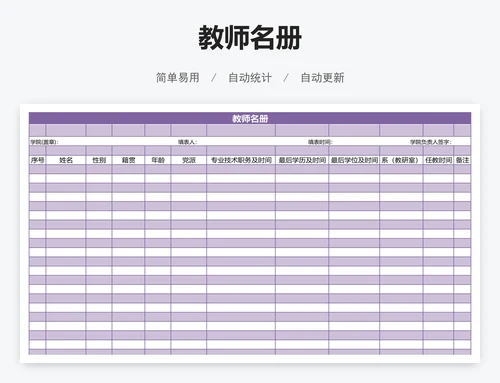
Task: Click the 自动统计 subtitle text
Action: 250,78
